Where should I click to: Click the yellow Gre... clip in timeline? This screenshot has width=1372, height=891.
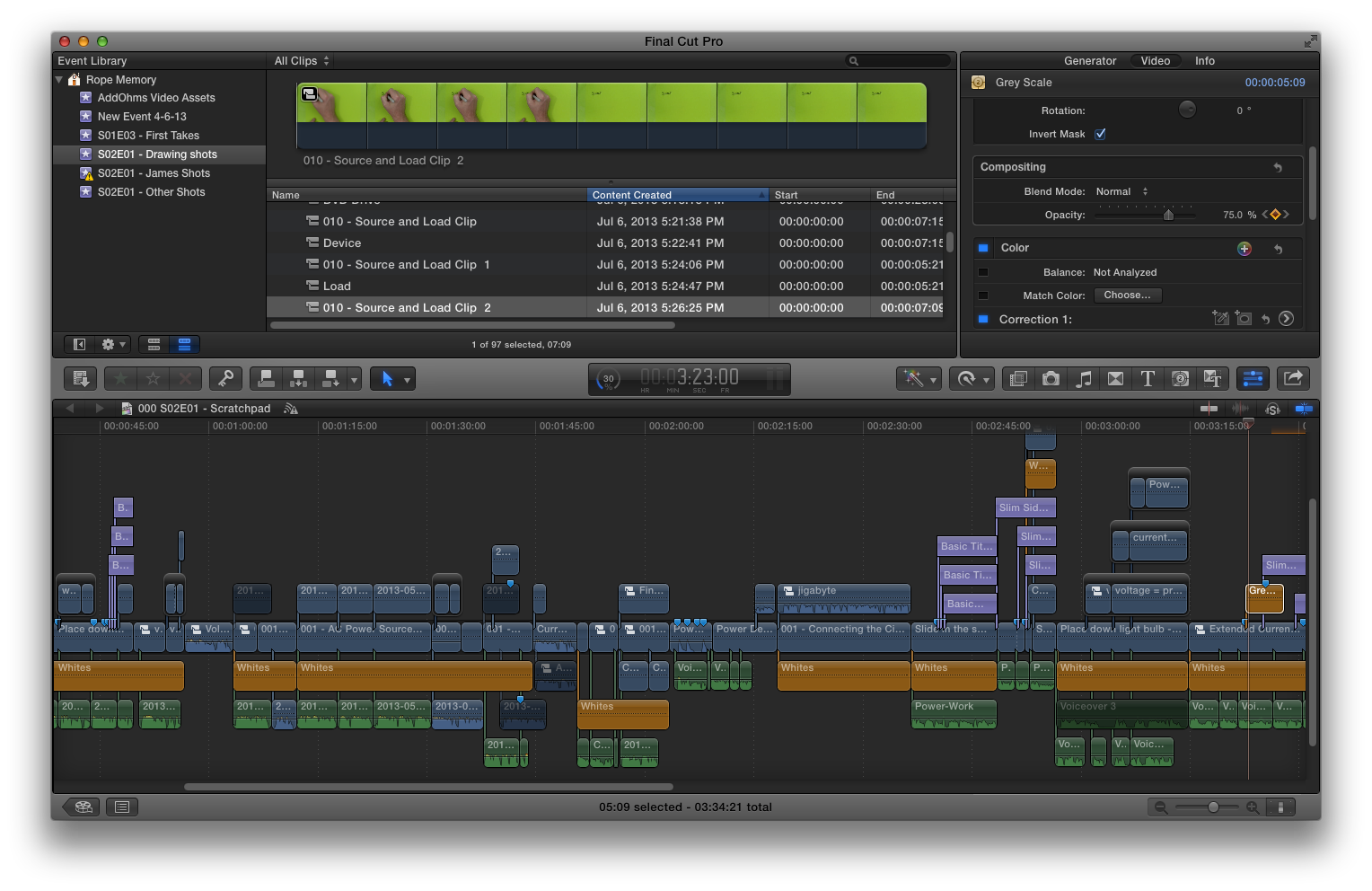click(1264, 597)
